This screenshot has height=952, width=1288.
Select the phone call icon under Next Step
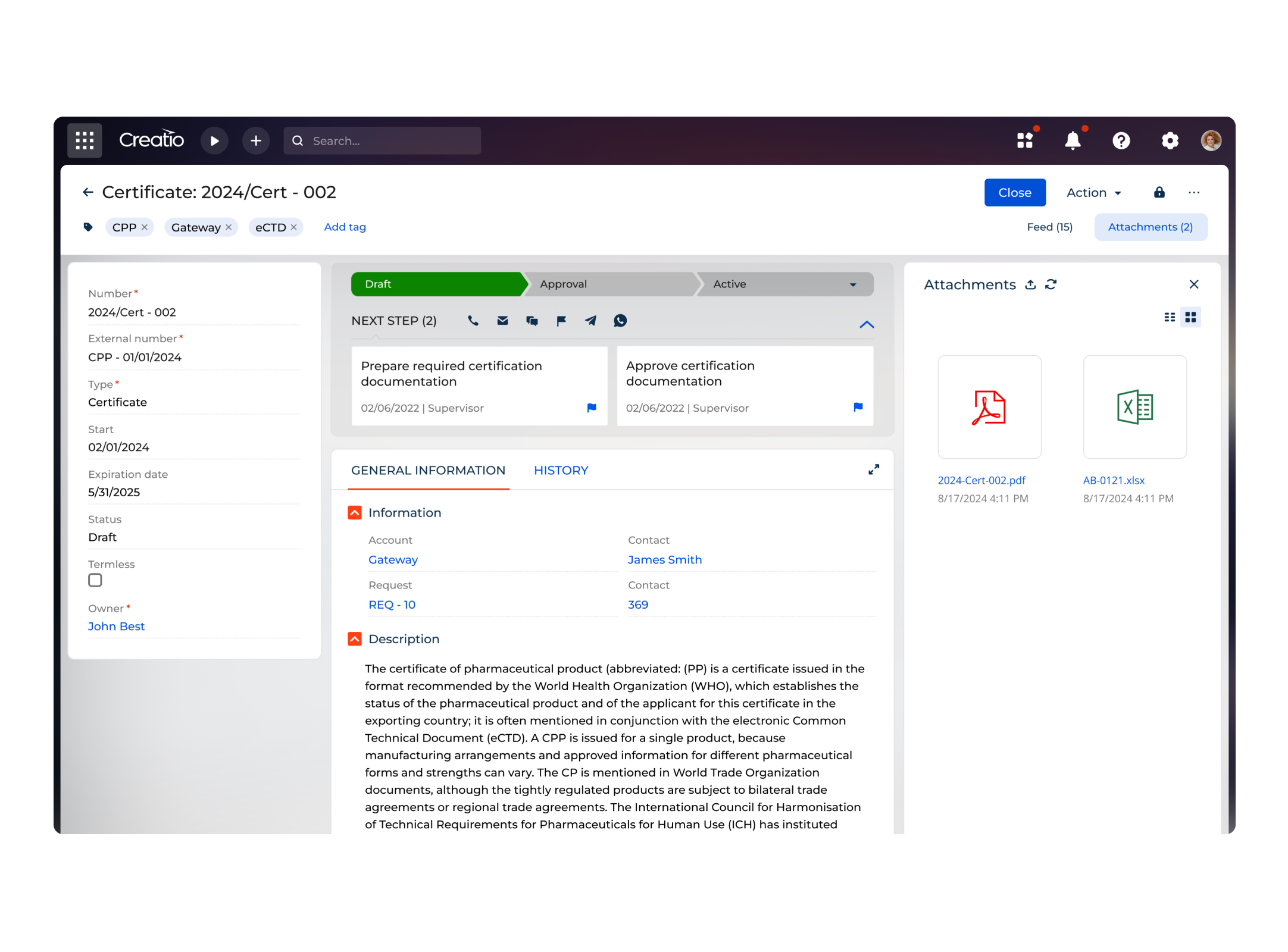[473, 321]
